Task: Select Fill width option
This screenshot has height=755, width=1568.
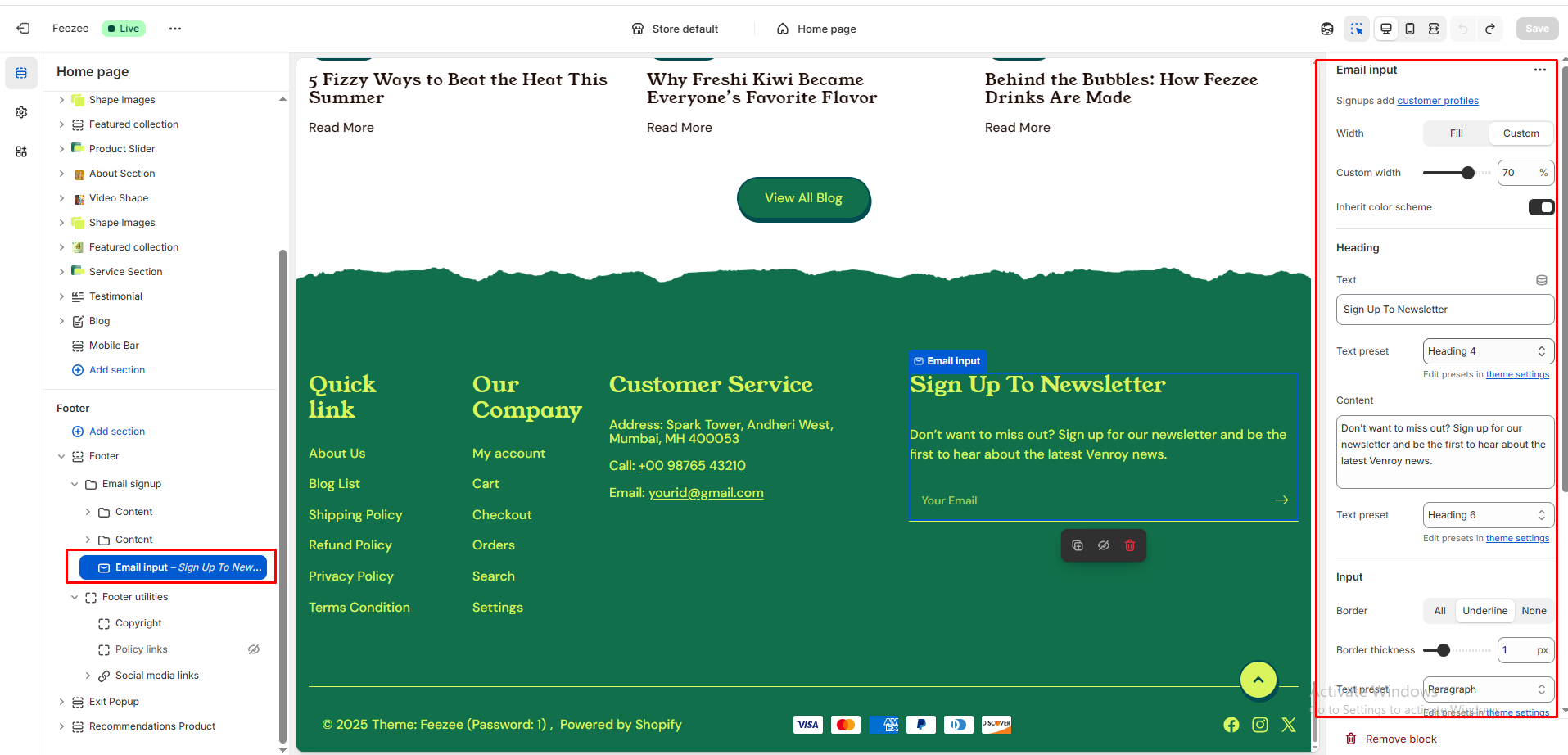Action: pyautogui.click(x=1456, y=133)
